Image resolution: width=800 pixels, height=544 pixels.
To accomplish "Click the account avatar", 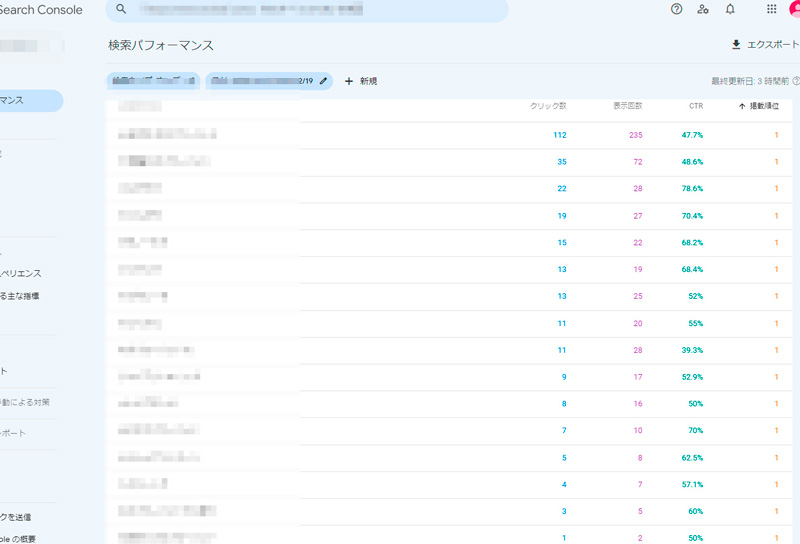I will pyautogui.click(x=794, y=9).
